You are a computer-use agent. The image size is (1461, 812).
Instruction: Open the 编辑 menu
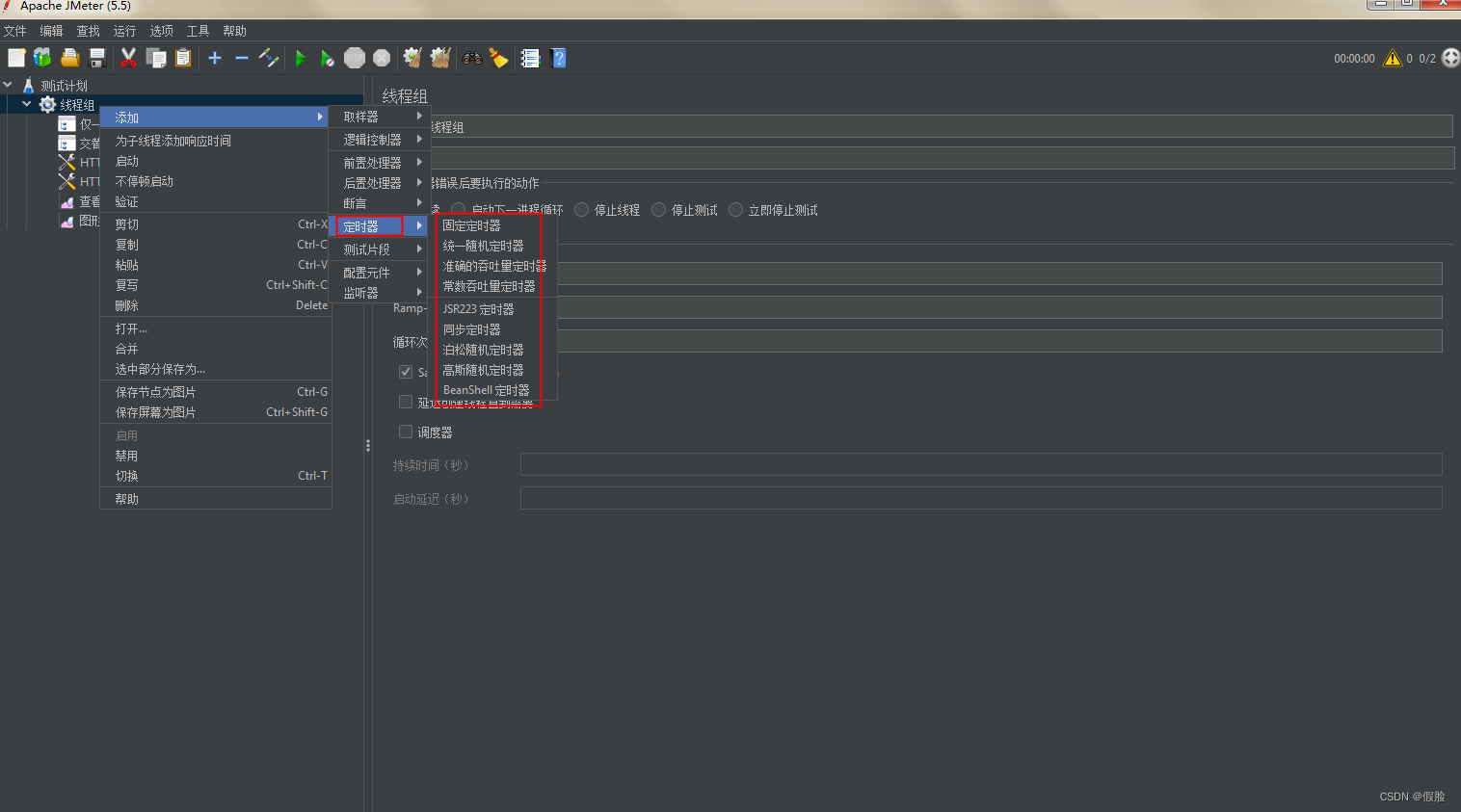tap(52, 31)
